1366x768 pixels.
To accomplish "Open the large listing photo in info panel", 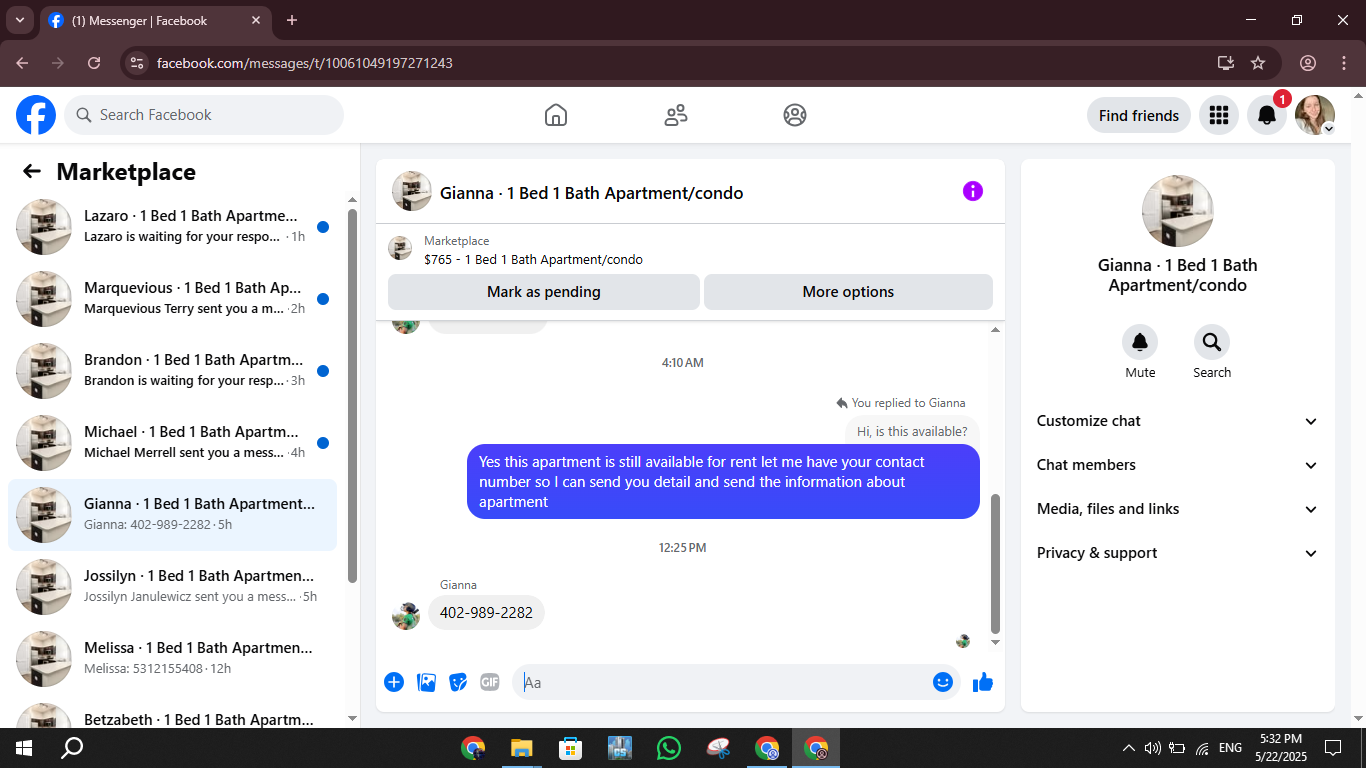I will pyautogui.click(x=1178, y=211).
